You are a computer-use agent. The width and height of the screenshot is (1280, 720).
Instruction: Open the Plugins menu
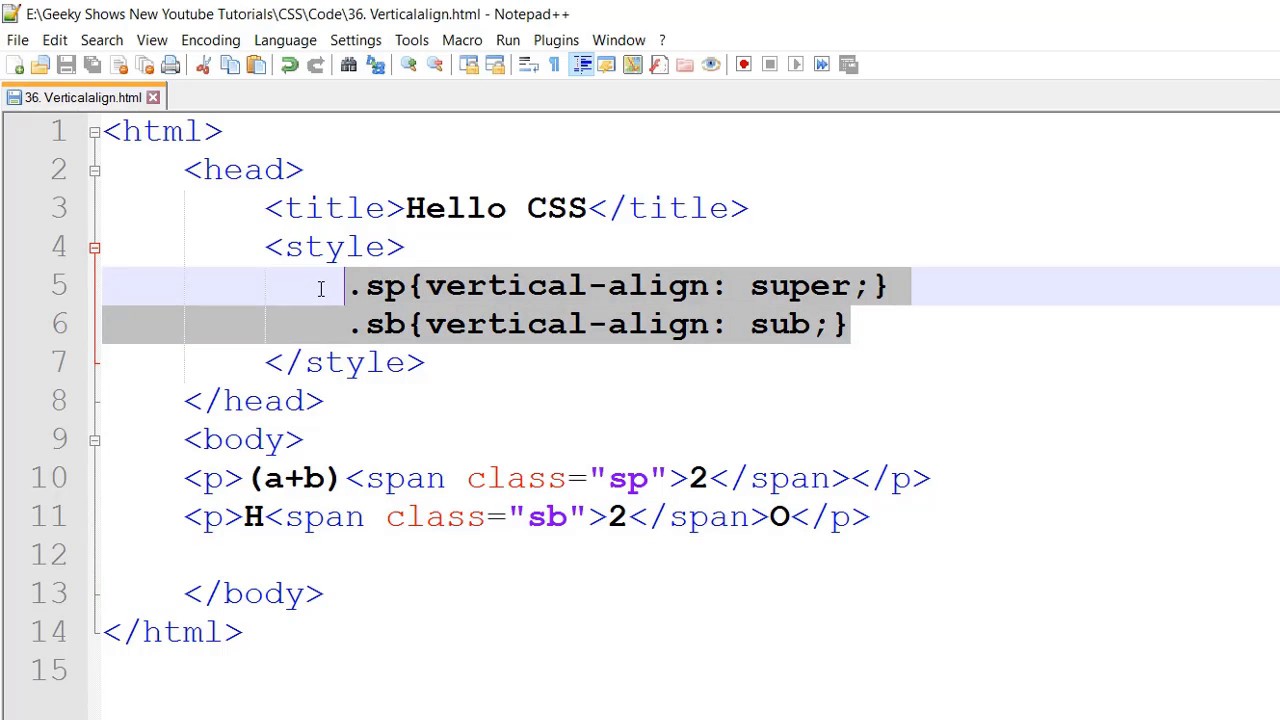(x=556, y=40)
